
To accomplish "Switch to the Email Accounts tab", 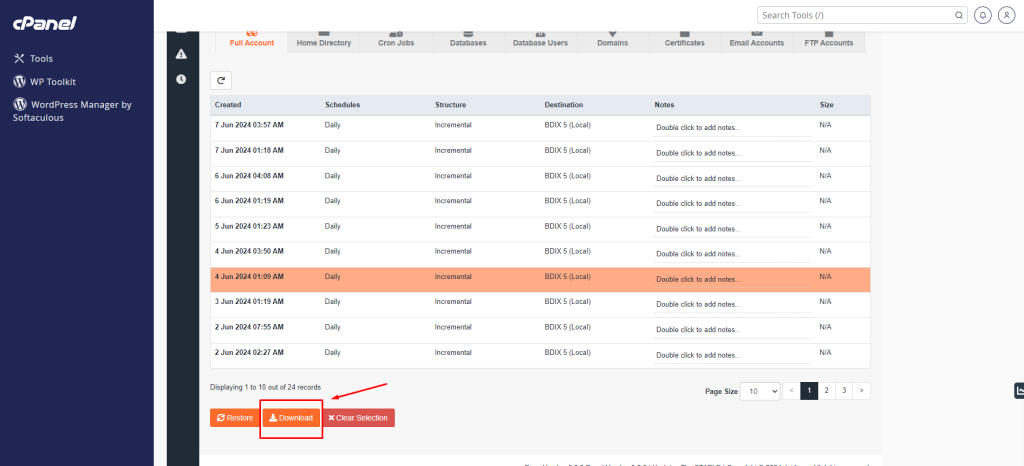I will (x=756, y=43).
